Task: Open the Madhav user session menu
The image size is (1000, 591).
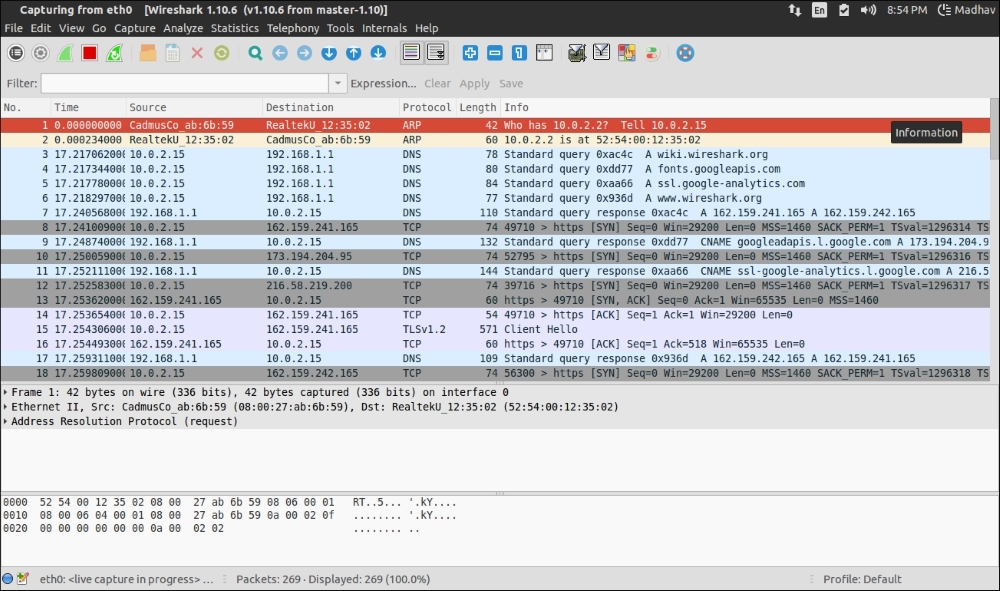Action: pyautogui.click(x=966, y=10)
